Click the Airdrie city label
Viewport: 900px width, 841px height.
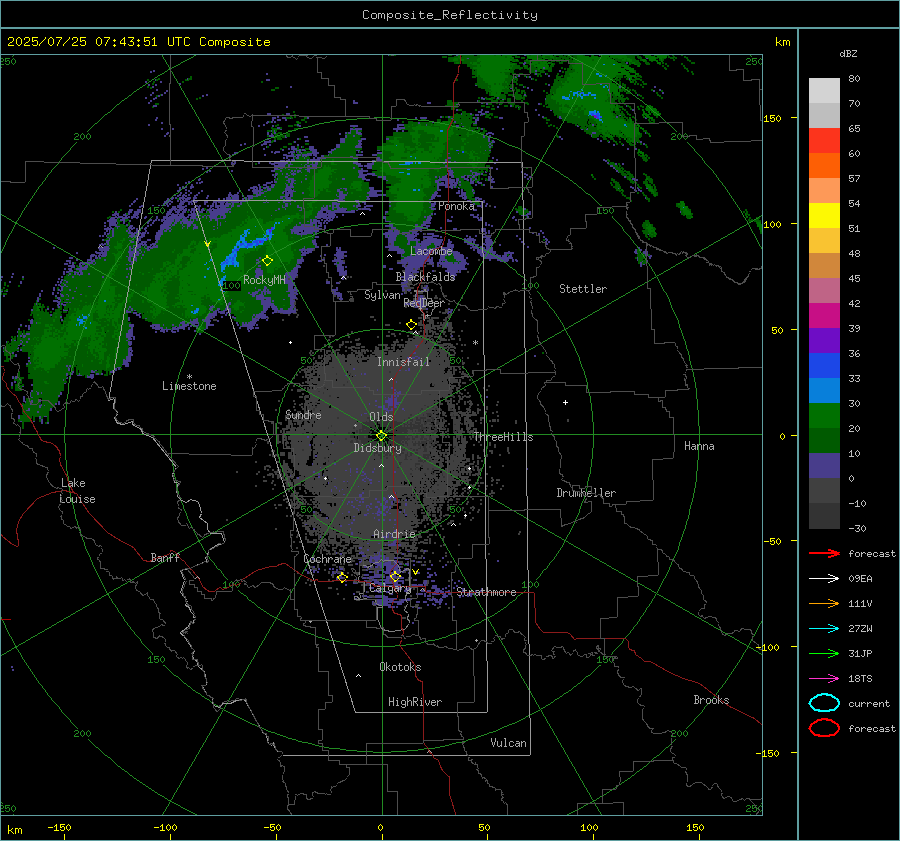394,534
